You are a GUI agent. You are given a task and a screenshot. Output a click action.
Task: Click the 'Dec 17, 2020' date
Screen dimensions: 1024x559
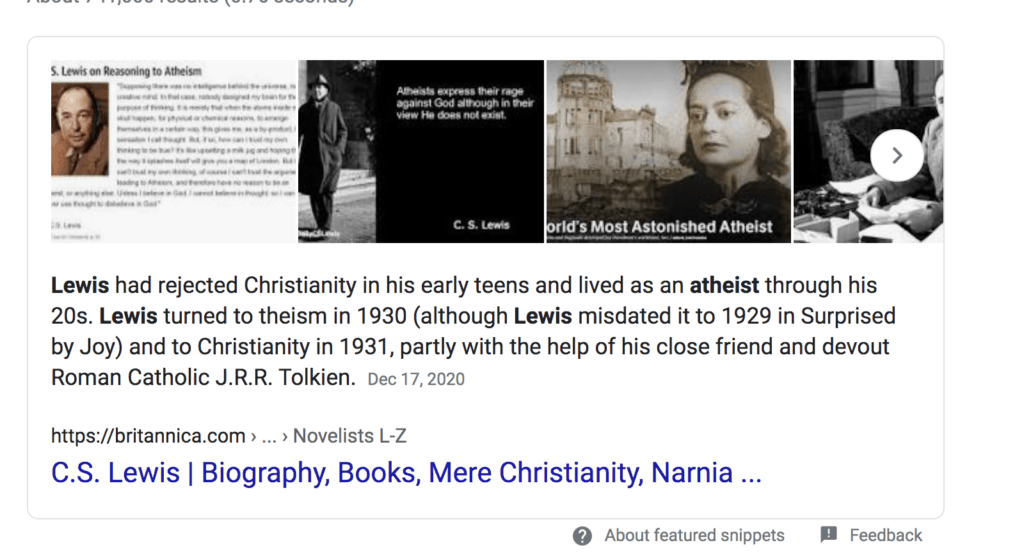click(416, 379)
